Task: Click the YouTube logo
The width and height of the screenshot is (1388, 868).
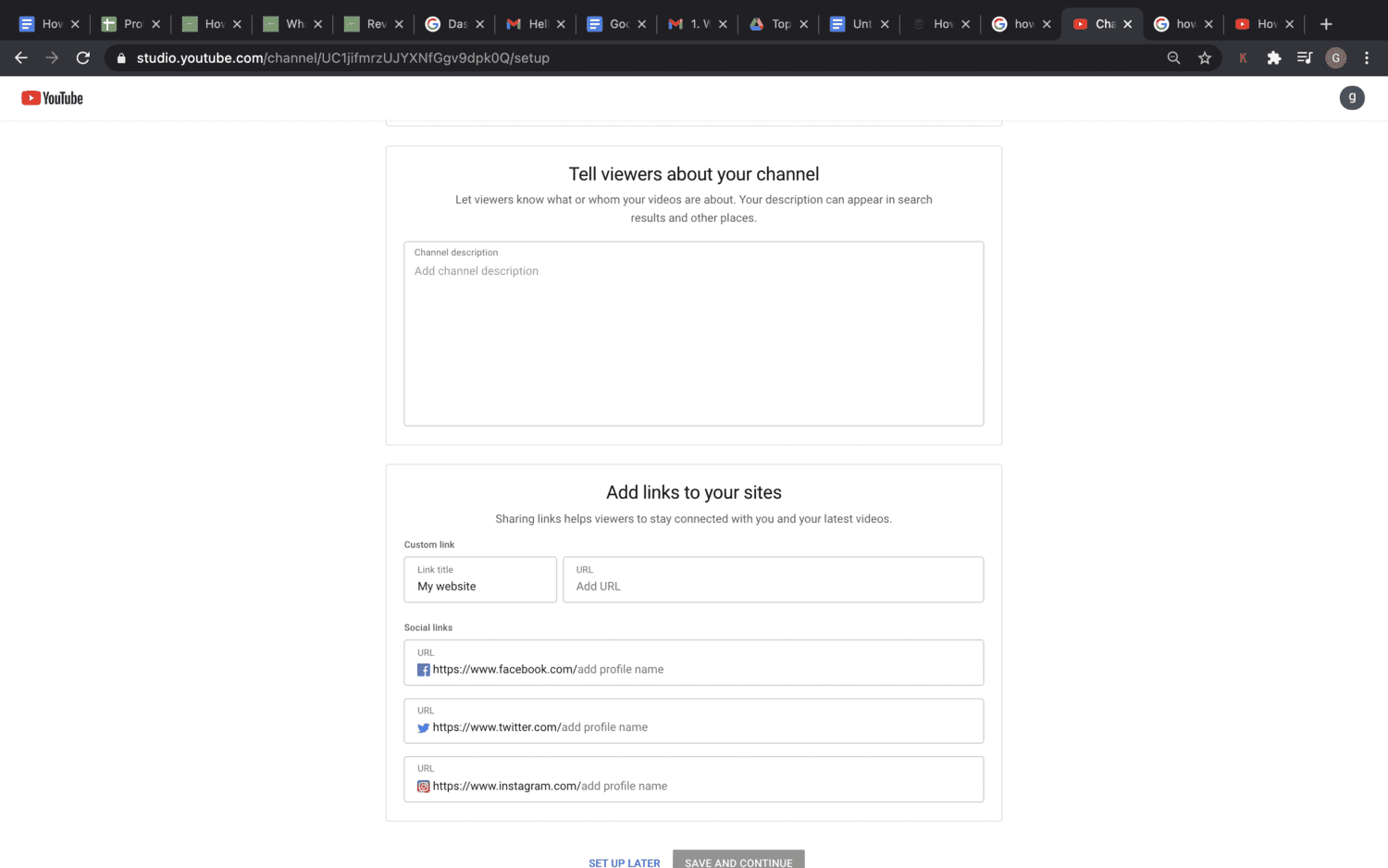Action: click(x=52, y=98)
